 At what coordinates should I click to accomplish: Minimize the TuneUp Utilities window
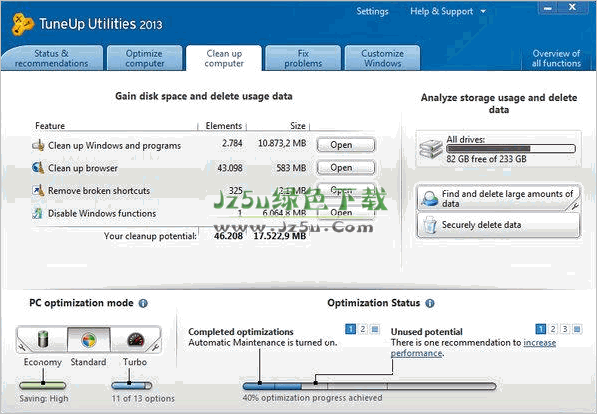click(x=548, y=8)
